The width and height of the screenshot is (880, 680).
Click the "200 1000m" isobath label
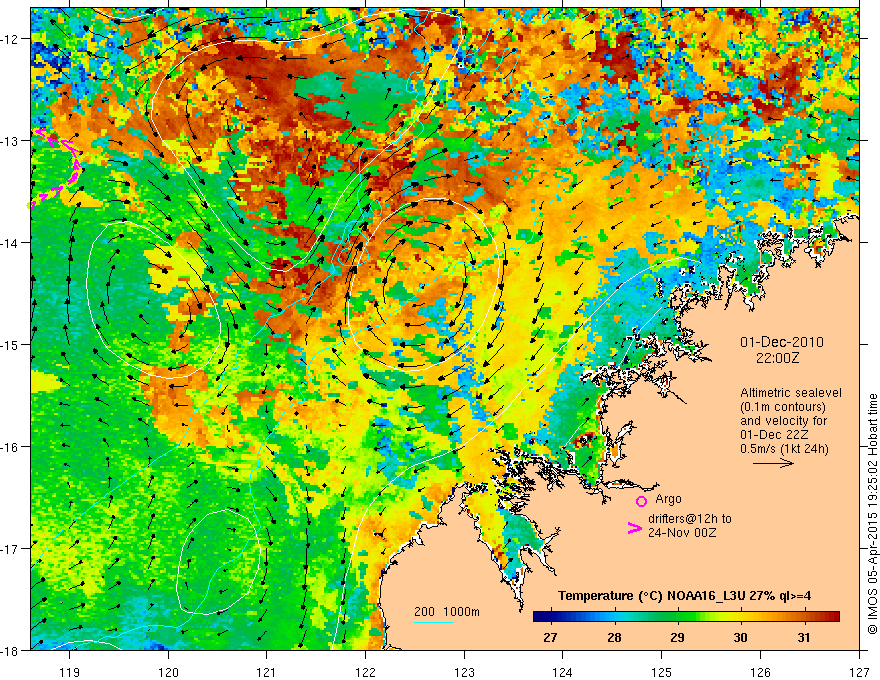pos(447,612)
